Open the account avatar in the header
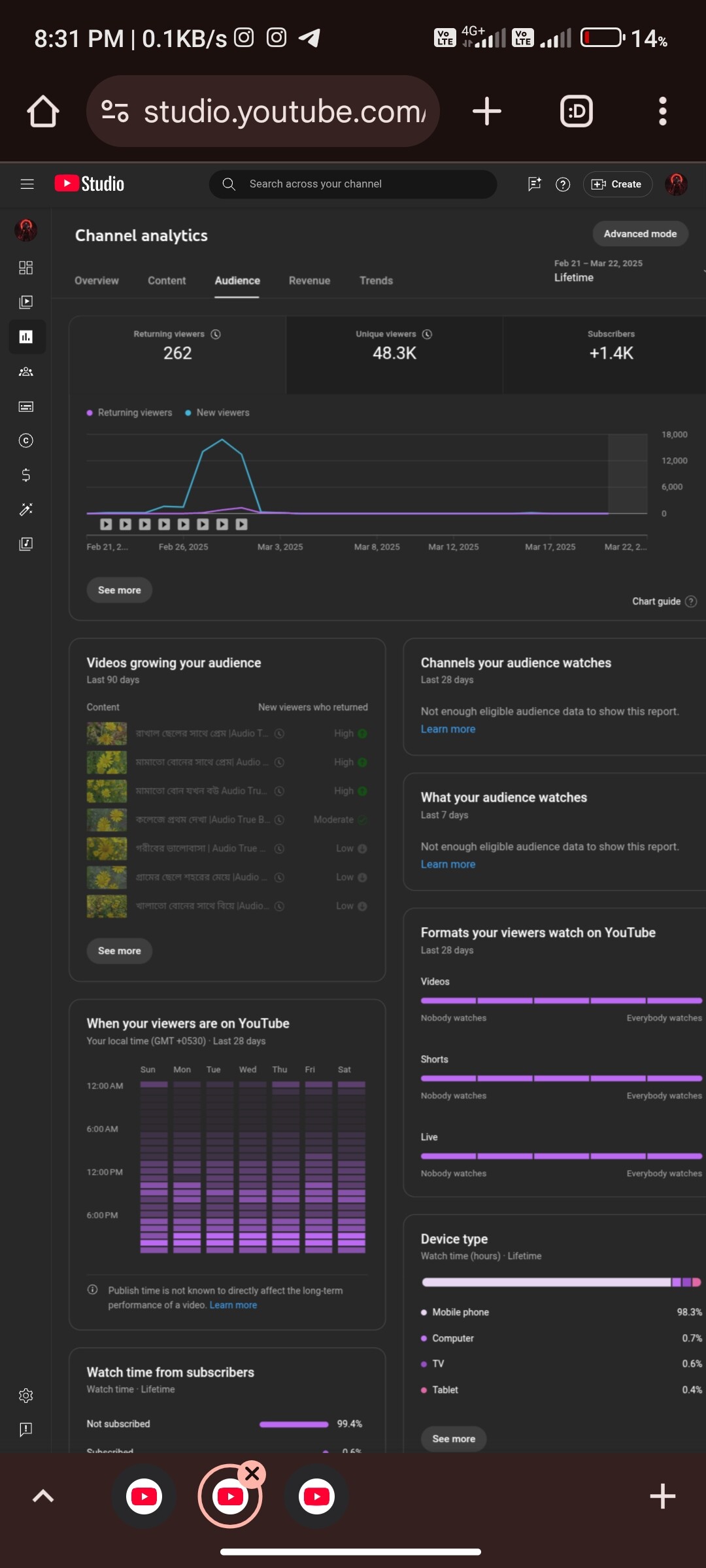Screen dimensions: 706x1568 click(x=677, y=184)
